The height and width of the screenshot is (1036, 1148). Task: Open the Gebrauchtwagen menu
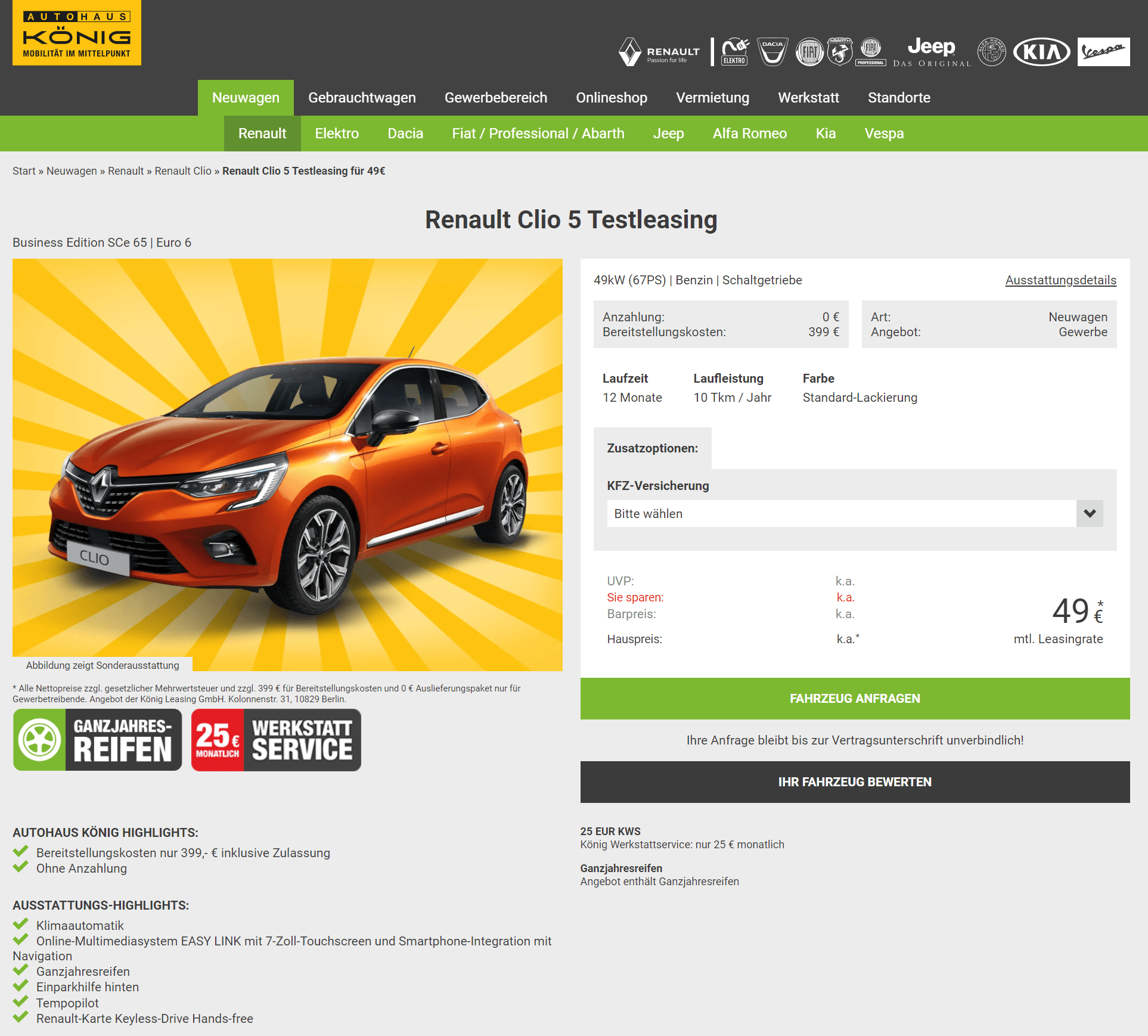point(362,98)
